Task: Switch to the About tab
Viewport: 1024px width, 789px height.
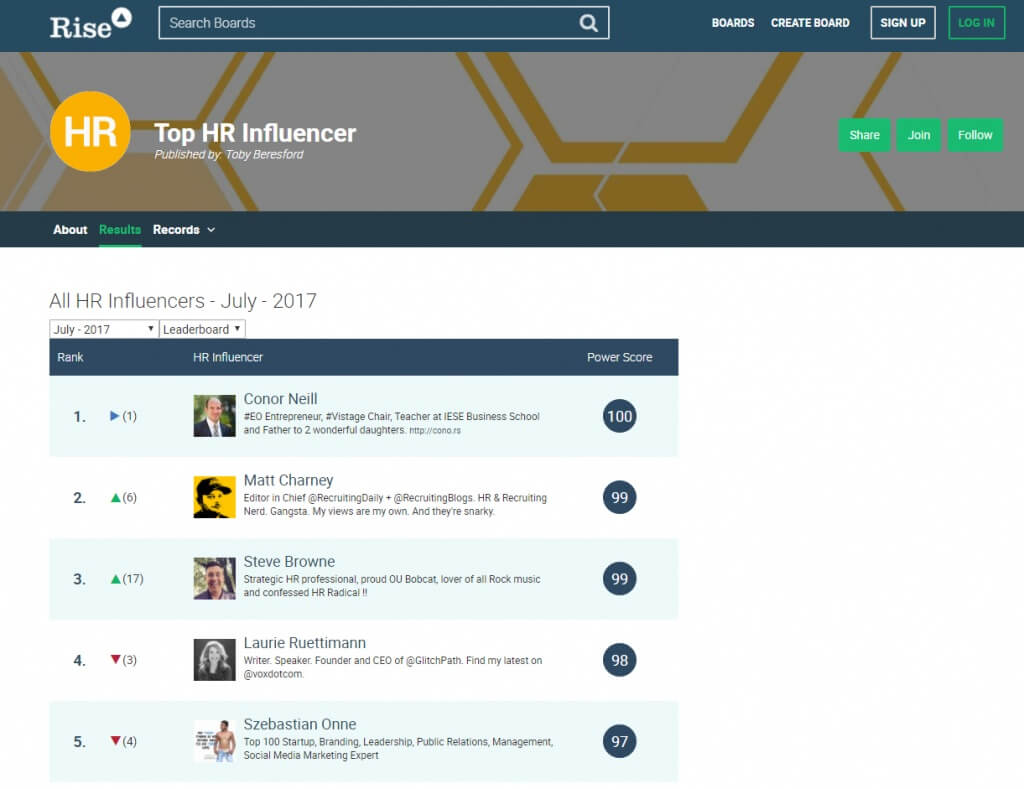Action: (x=70, y=230)
